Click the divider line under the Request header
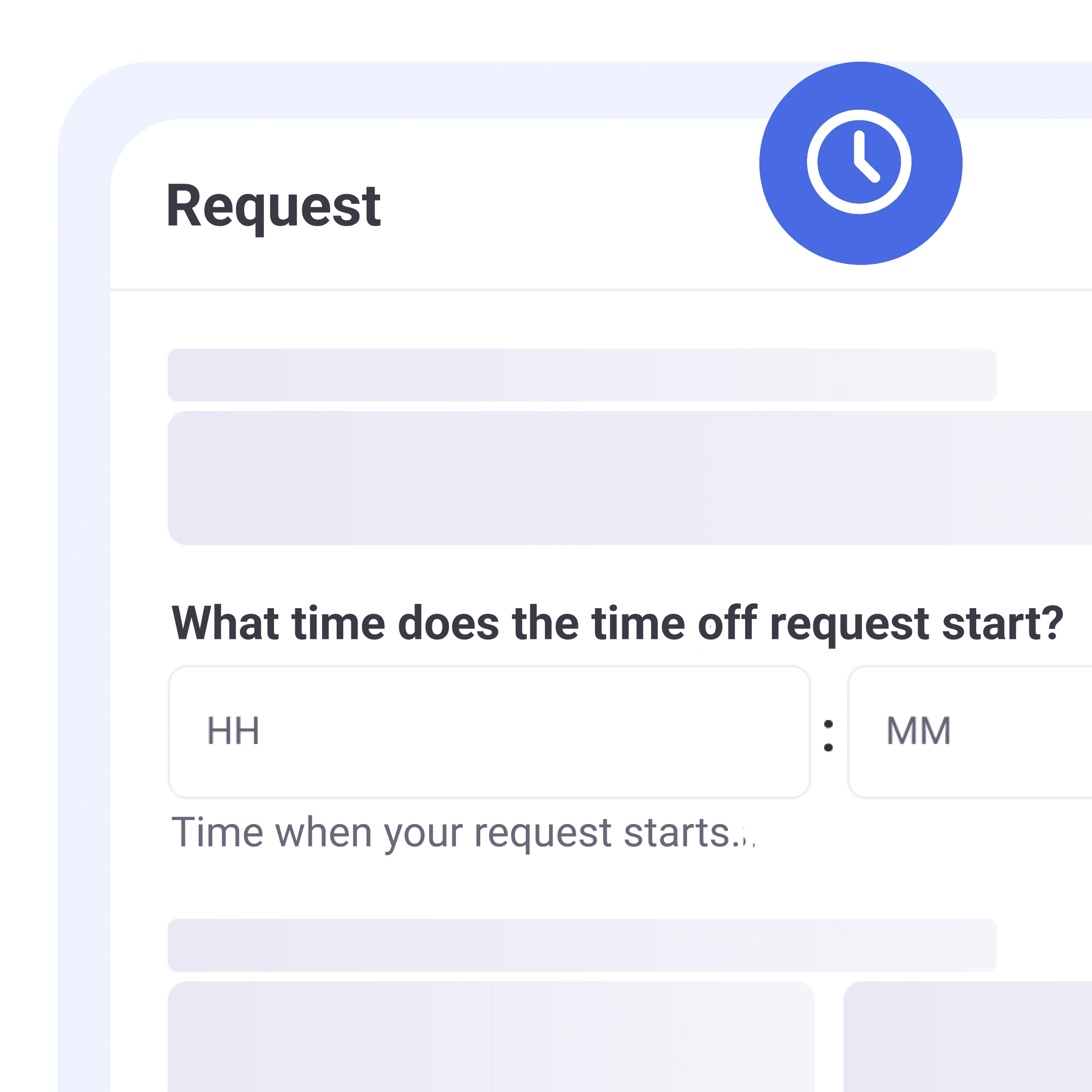Image resolution: width=1092 pixels, height=1092 pixels. click(x=565, y=290)
